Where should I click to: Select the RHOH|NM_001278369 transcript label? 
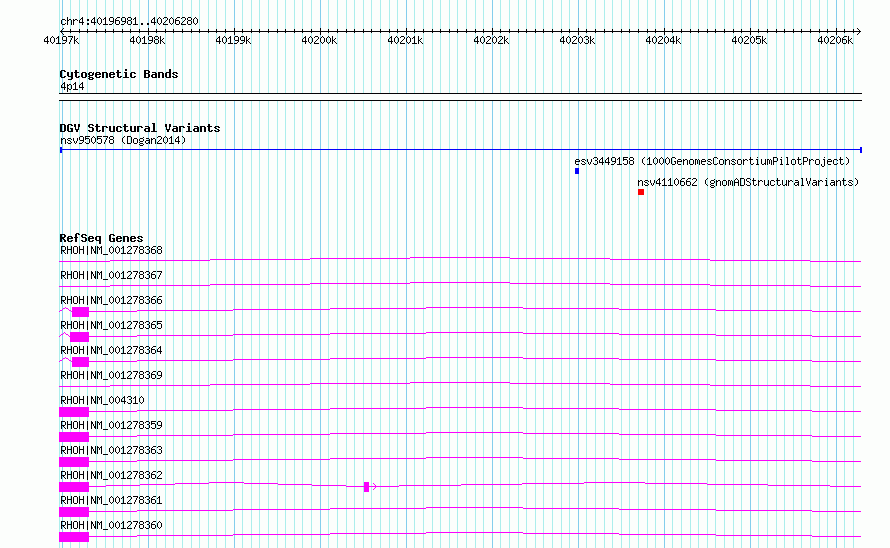pos(111,375)
